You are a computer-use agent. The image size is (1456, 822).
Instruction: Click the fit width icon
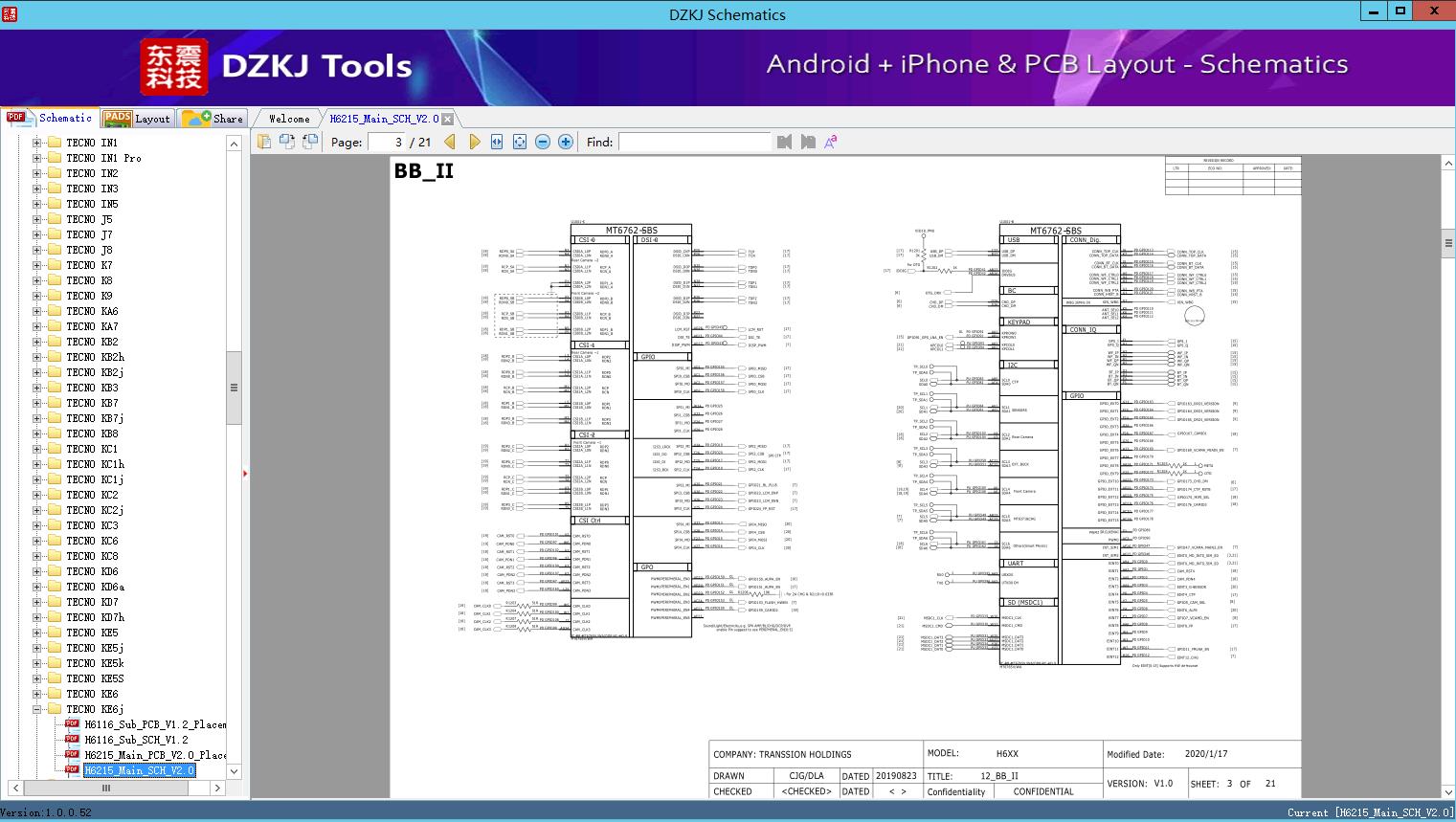click(497, 142)
